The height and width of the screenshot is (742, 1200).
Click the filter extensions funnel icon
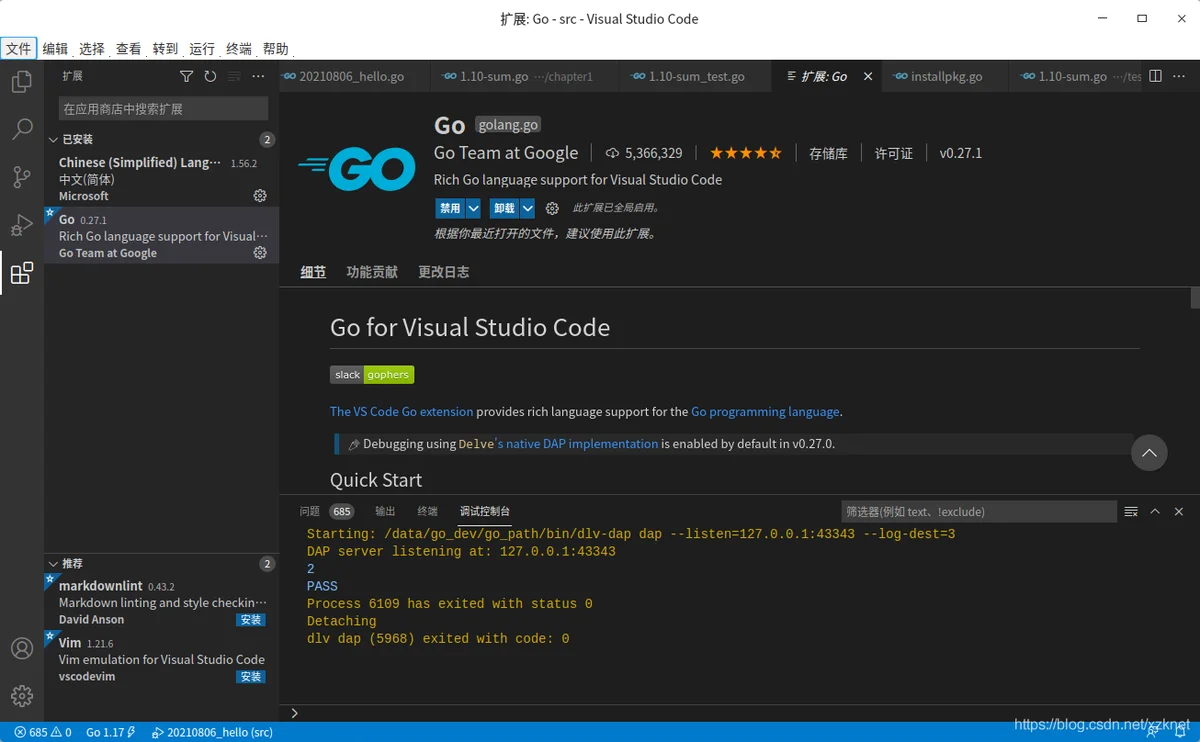(186, 76)
